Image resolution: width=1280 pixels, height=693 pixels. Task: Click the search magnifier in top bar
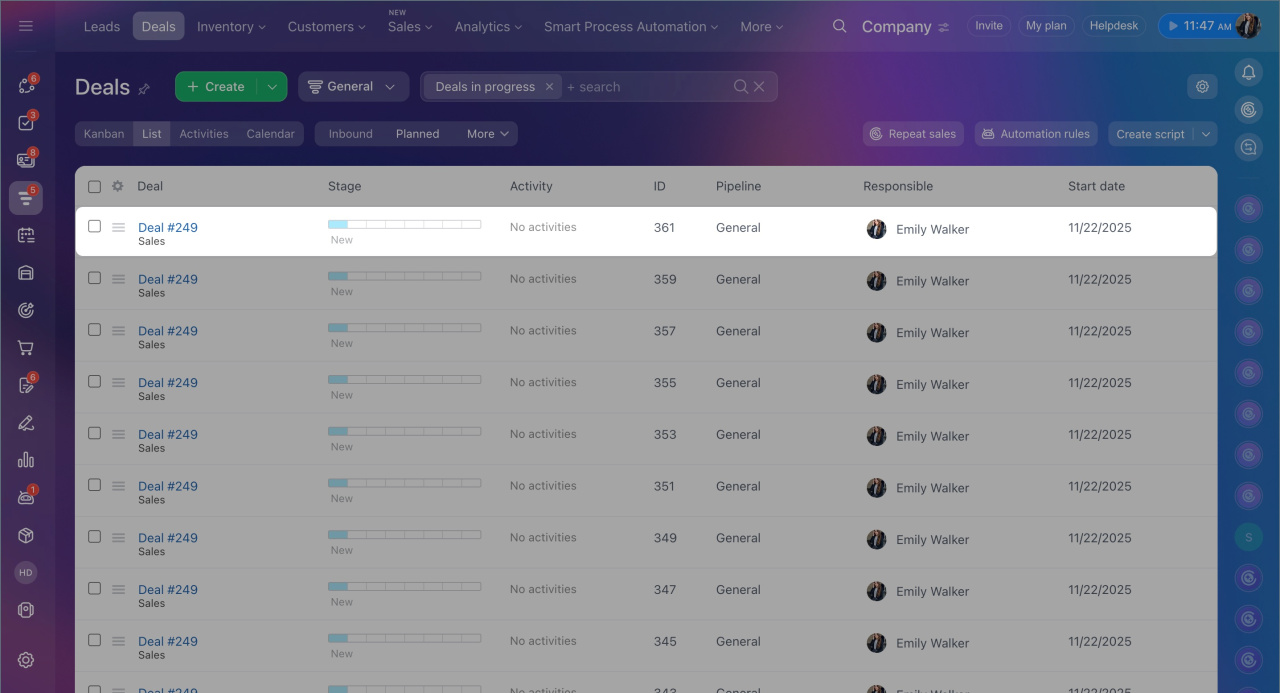[x=840, y=27]
